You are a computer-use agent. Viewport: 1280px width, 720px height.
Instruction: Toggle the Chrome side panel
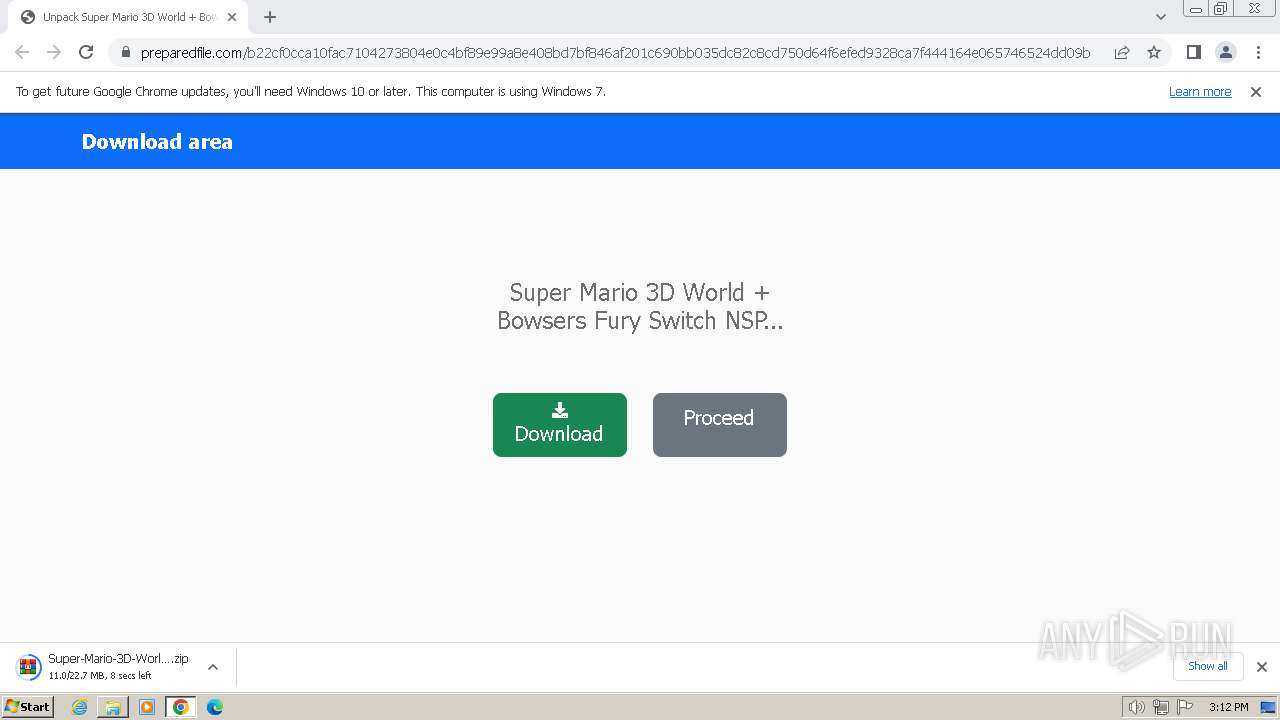[x=1194, y=52]
